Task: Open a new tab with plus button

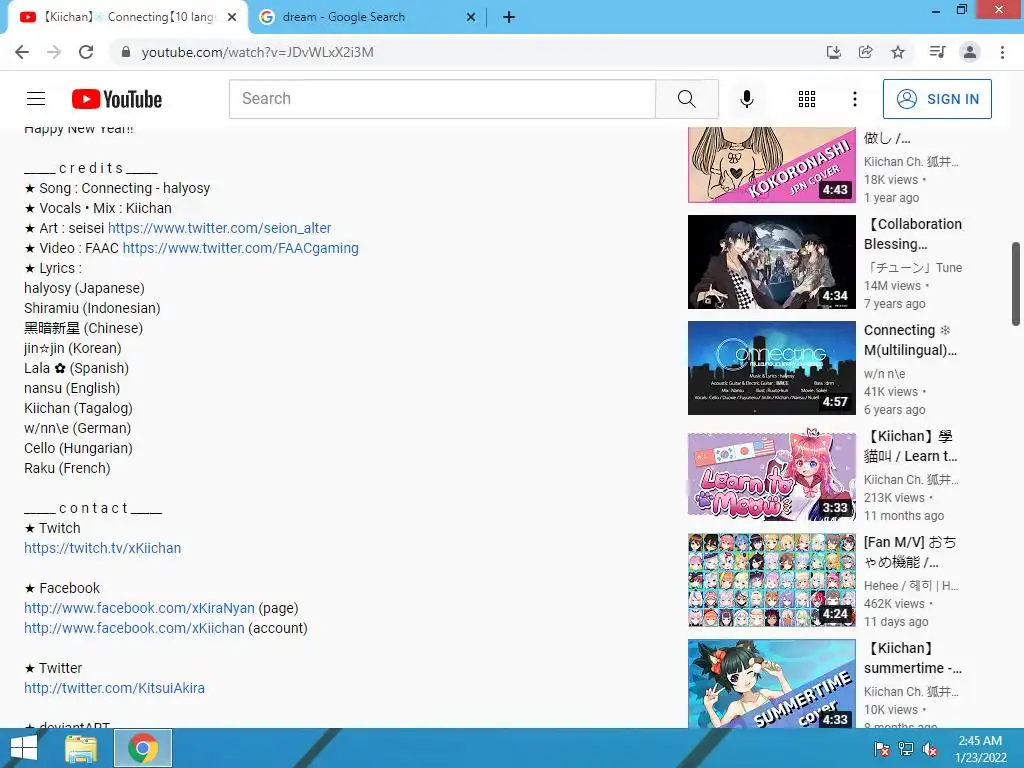Action: coord(509,17)
